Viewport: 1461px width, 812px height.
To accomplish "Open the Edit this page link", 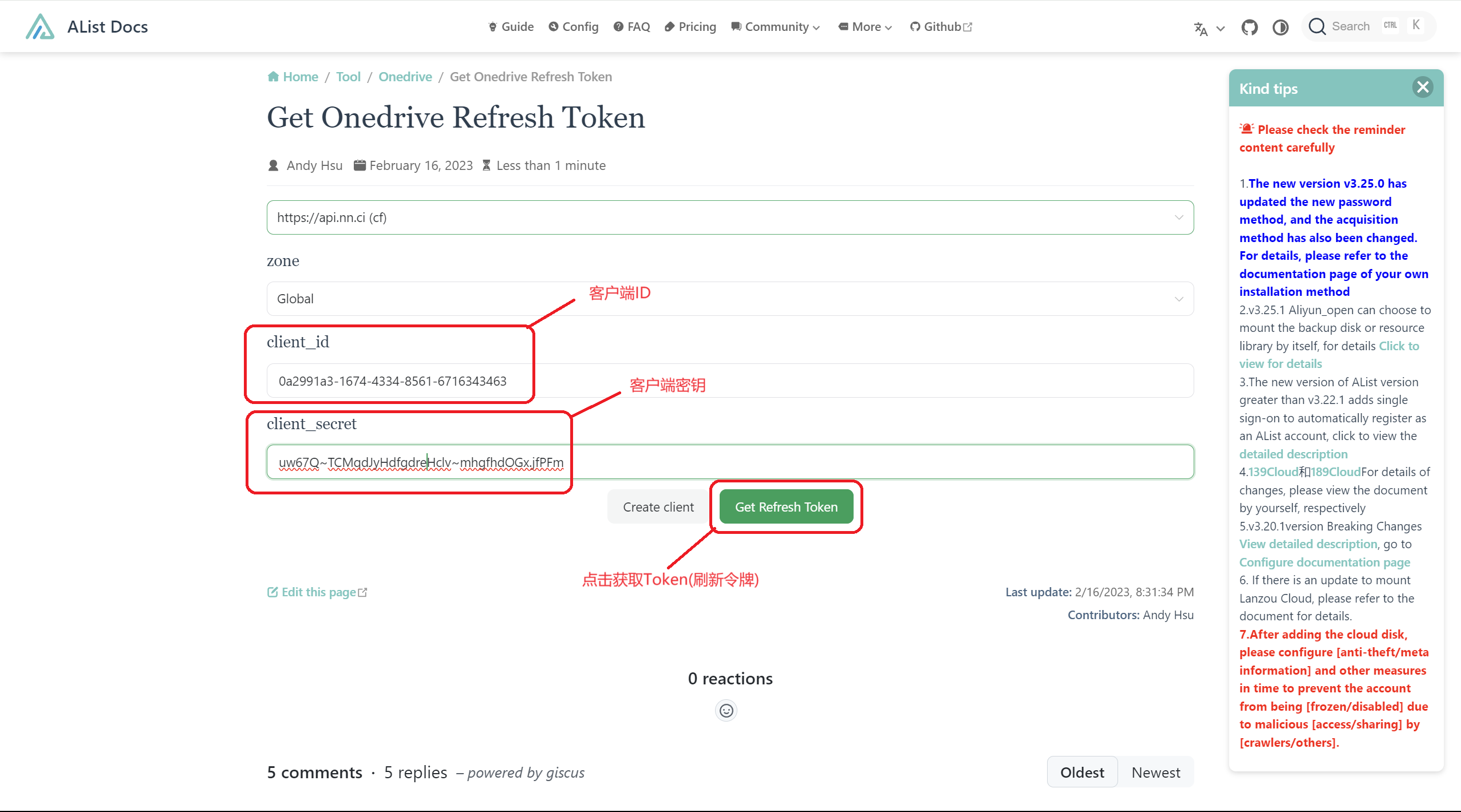I will pyautogui.click(x=317, y=592).
